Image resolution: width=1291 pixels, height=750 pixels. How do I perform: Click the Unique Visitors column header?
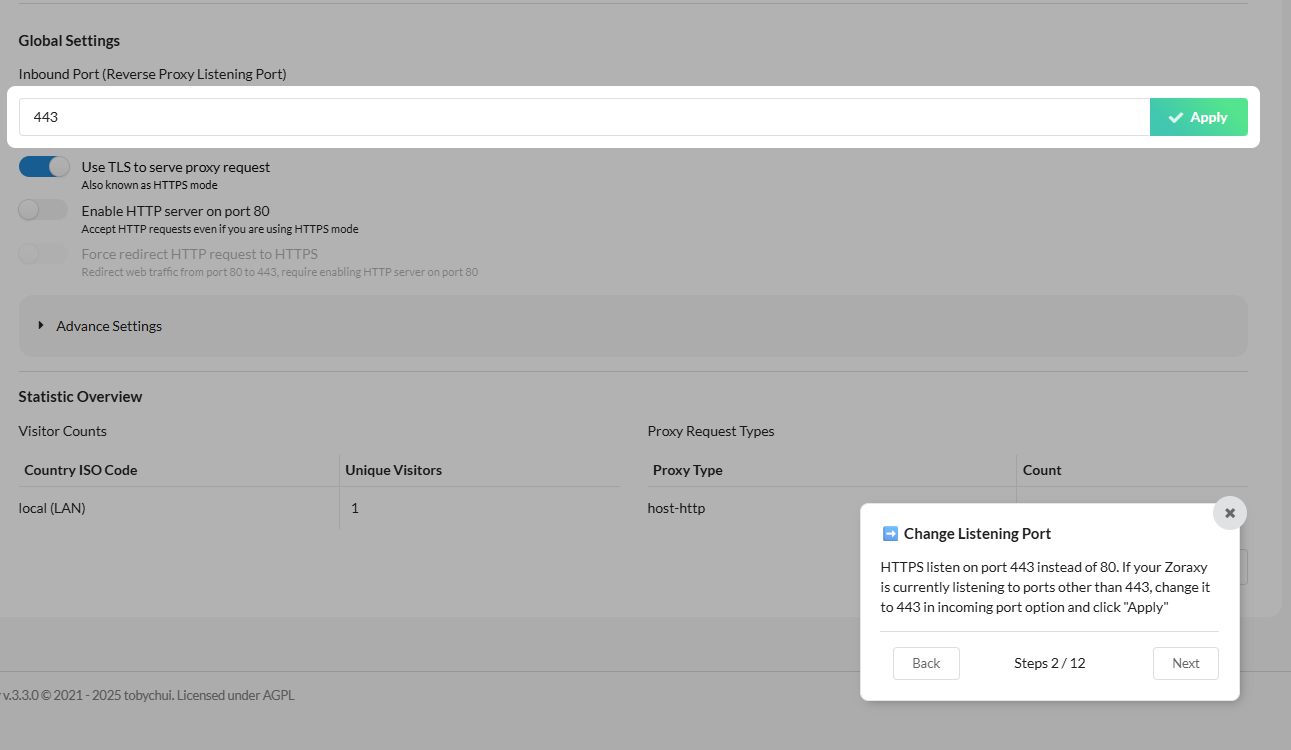pyautogui.click(x=393, y=470)
